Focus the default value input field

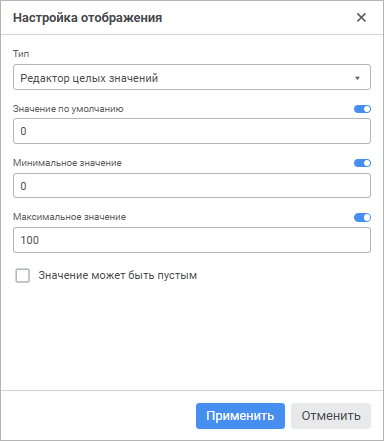192,131
